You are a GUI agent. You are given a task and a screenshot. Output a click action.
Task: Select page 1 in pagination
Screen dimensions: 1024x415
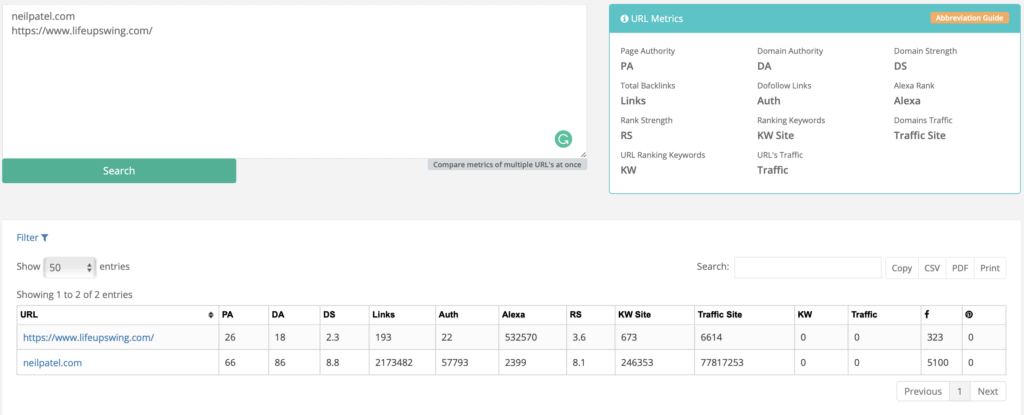click(x=959, y=391)
